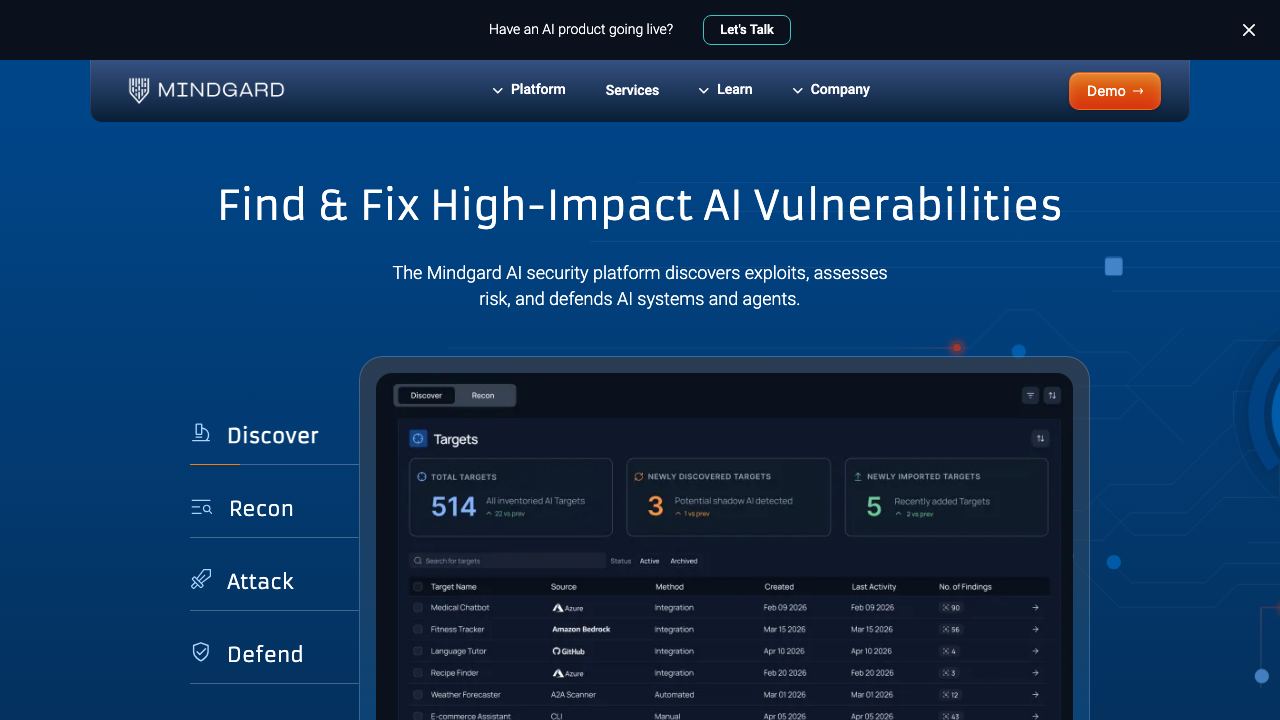Image resolution: width=1280 pixels, height=720 pixels.
Task: Filter status by Archived
Action: pos(684,561)
